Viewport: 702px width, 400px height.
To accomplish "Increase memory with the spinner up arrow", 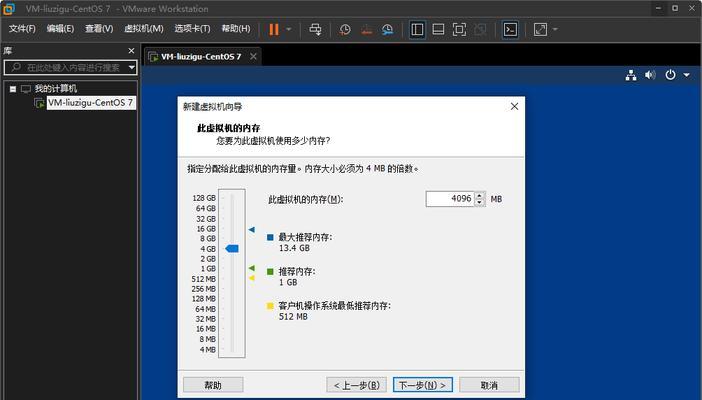I will [x=479, y=195].
